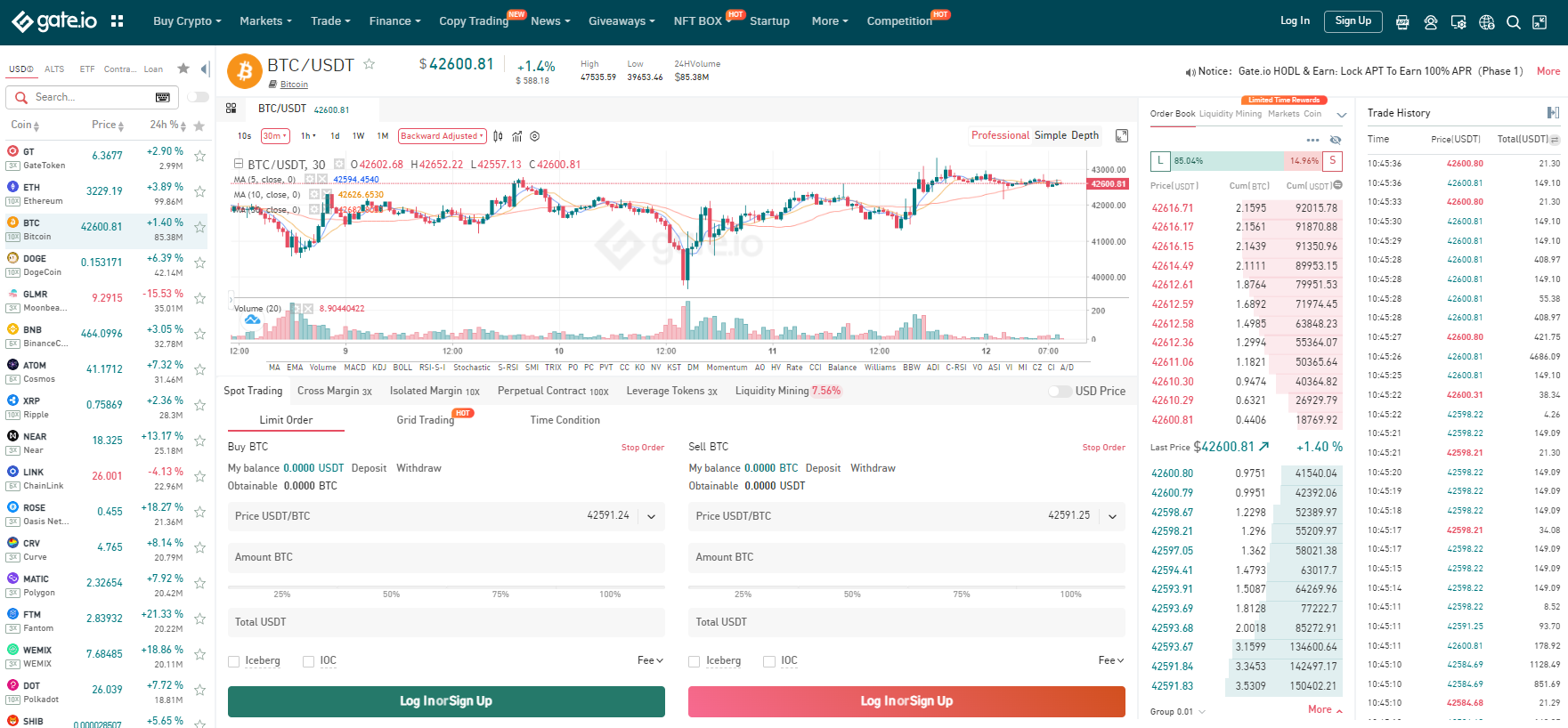
Task: Set sell amount slider to 75%
Action: tap(962, 594)
